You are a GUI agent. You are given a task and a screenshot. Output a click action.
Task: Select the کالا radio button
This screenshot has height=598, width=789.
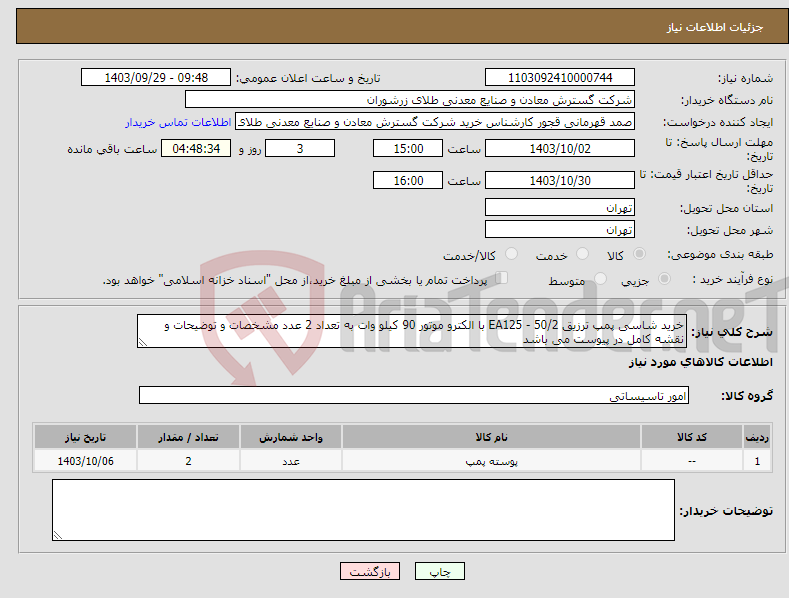[x=640, y=254]
